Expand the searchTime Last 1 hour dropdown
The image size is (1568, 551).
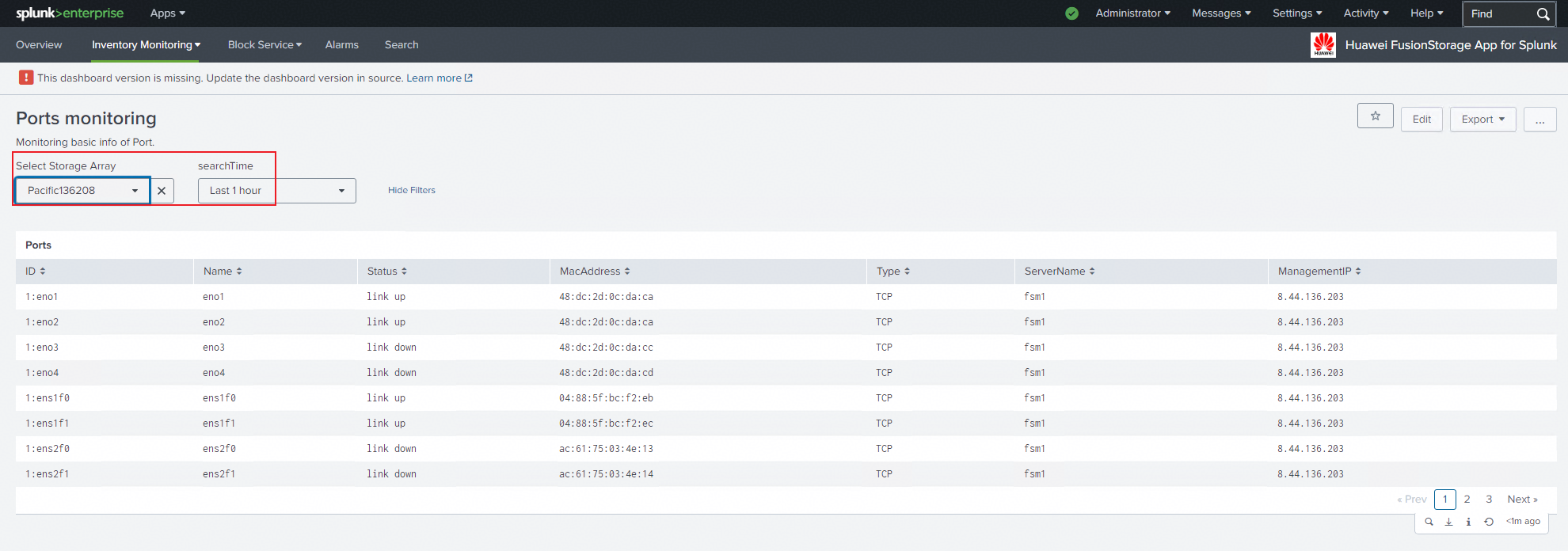point(277,191)
